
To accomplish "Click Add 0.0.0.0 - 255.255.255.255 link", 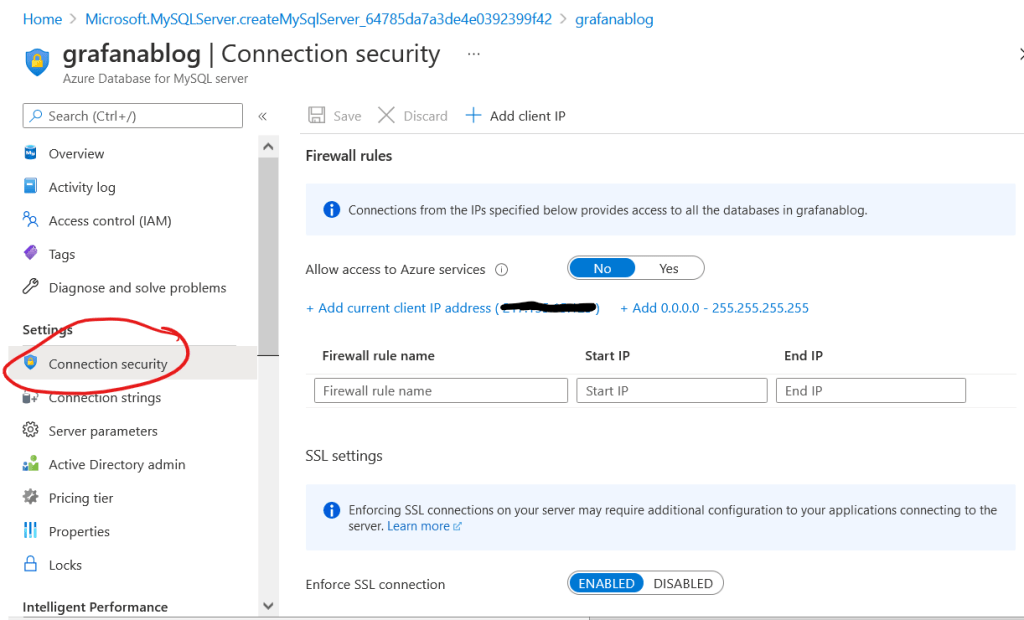I will 714,308.
